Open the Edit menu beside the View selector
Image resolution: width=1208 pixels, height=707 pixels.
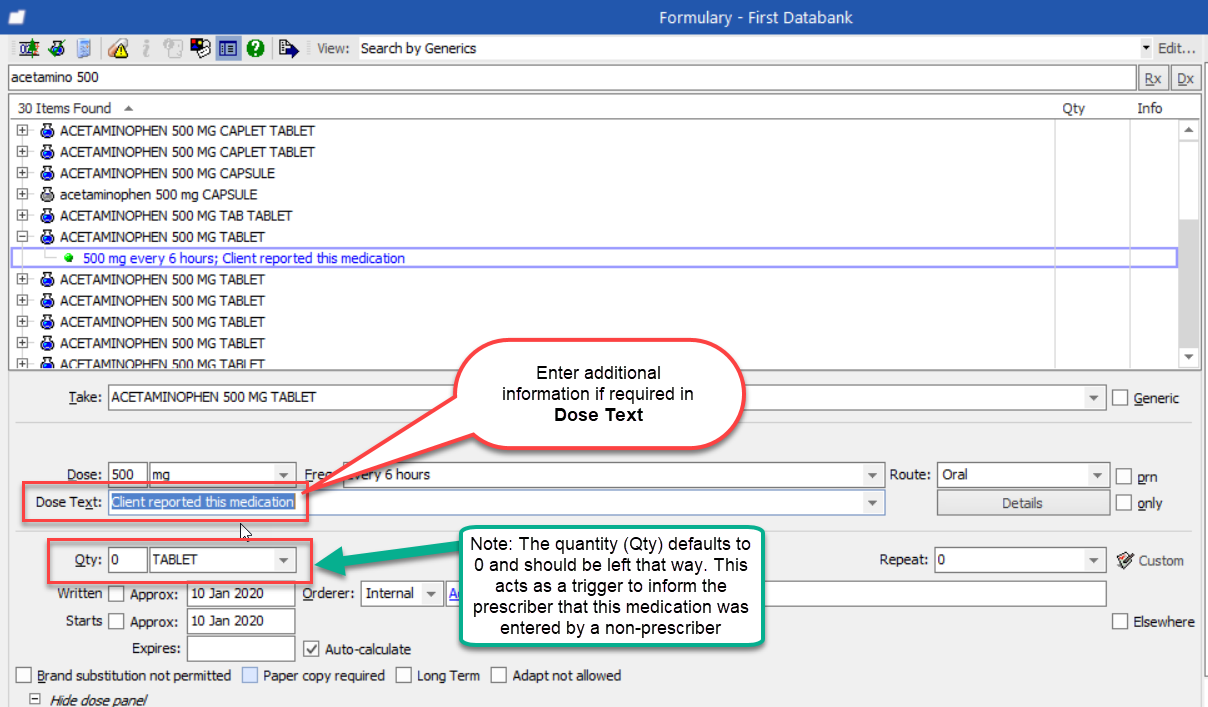pos(1176,48)
